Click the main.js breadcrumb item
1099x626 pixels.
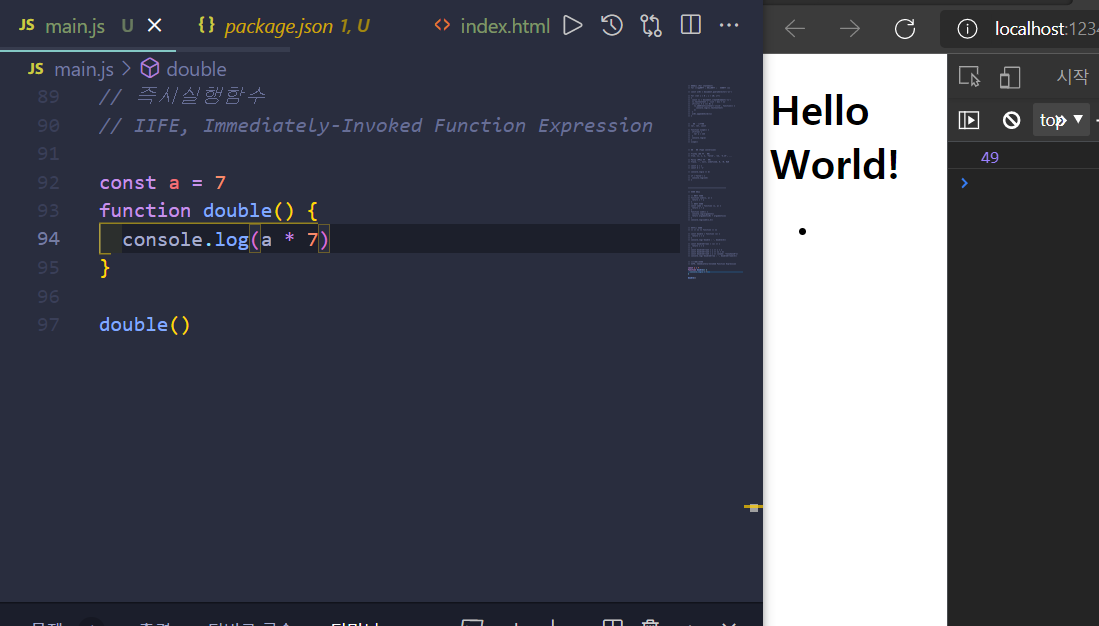pos(83,69)
